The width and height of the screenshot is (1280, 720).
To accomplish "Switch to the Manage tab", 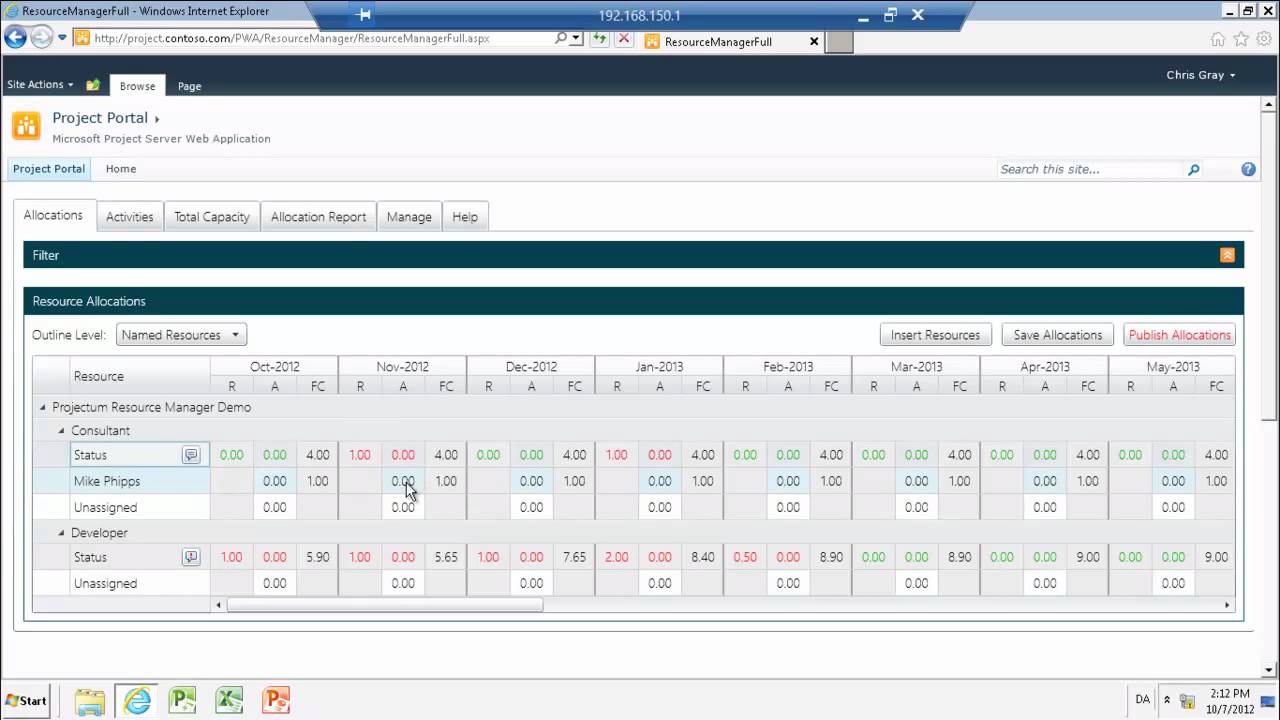I will (x=409, y=217).
